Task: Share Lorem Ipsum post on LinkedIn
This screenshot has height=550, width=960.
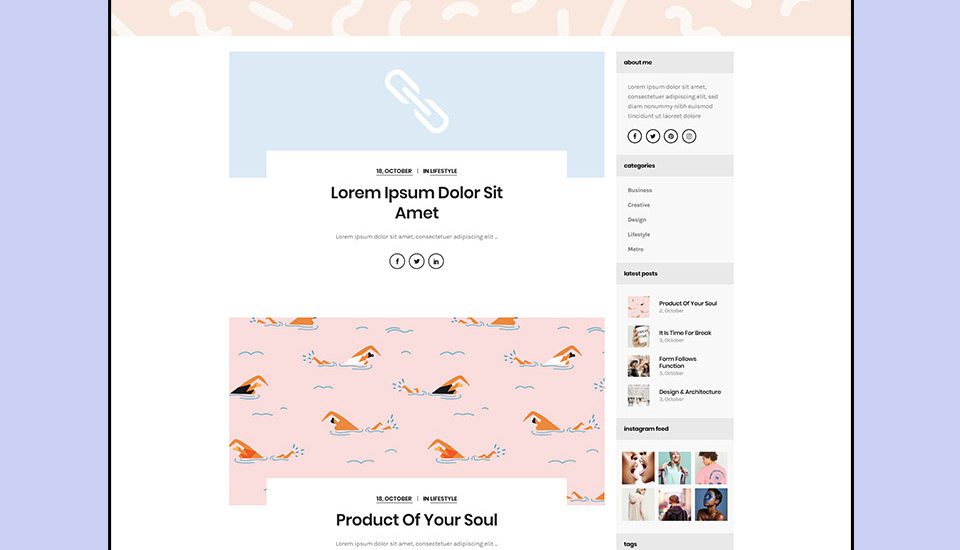Action: pyautogui.click(x=436, y=262)
